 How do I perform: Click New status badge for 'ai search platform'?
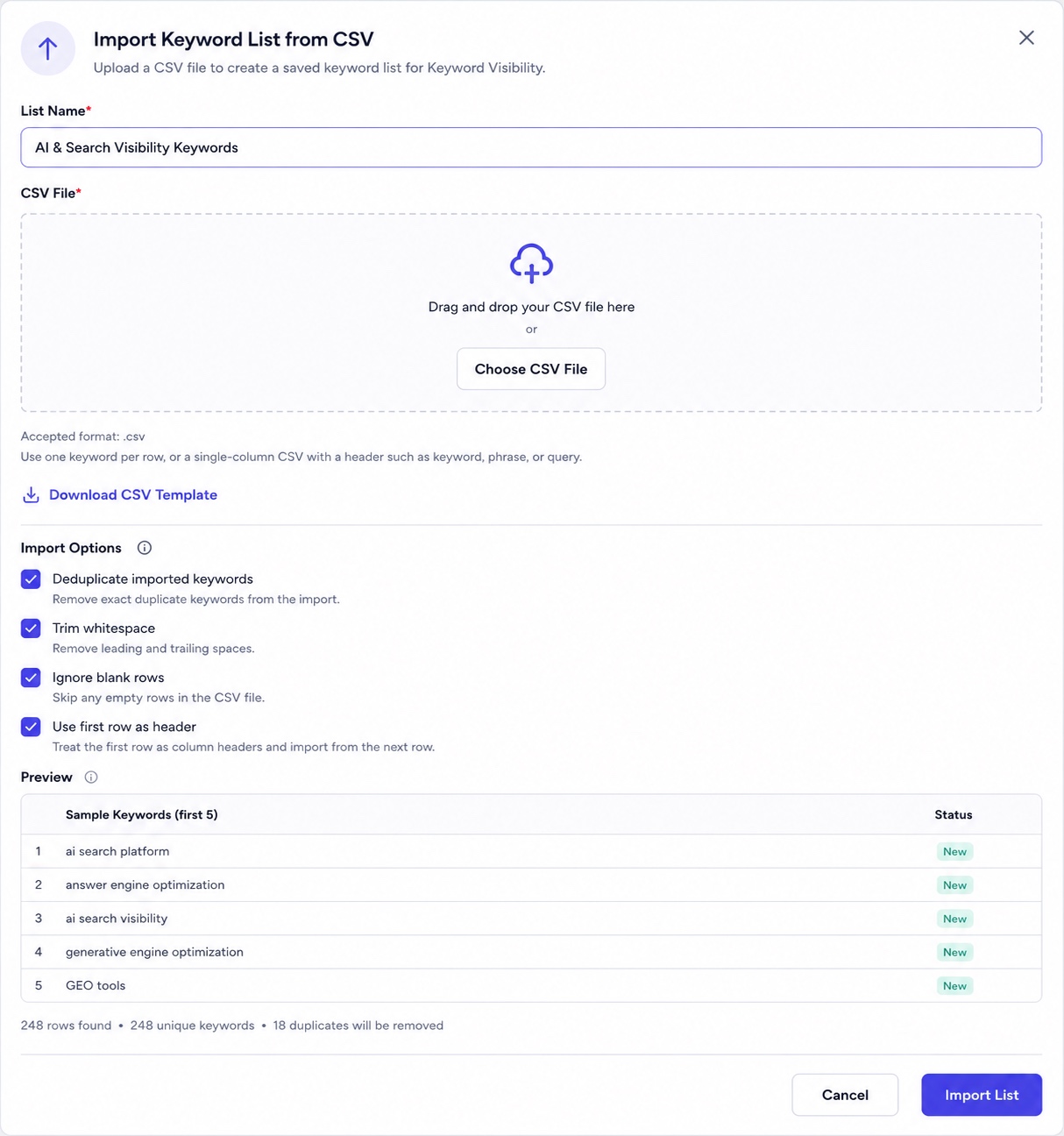[954, 852]
